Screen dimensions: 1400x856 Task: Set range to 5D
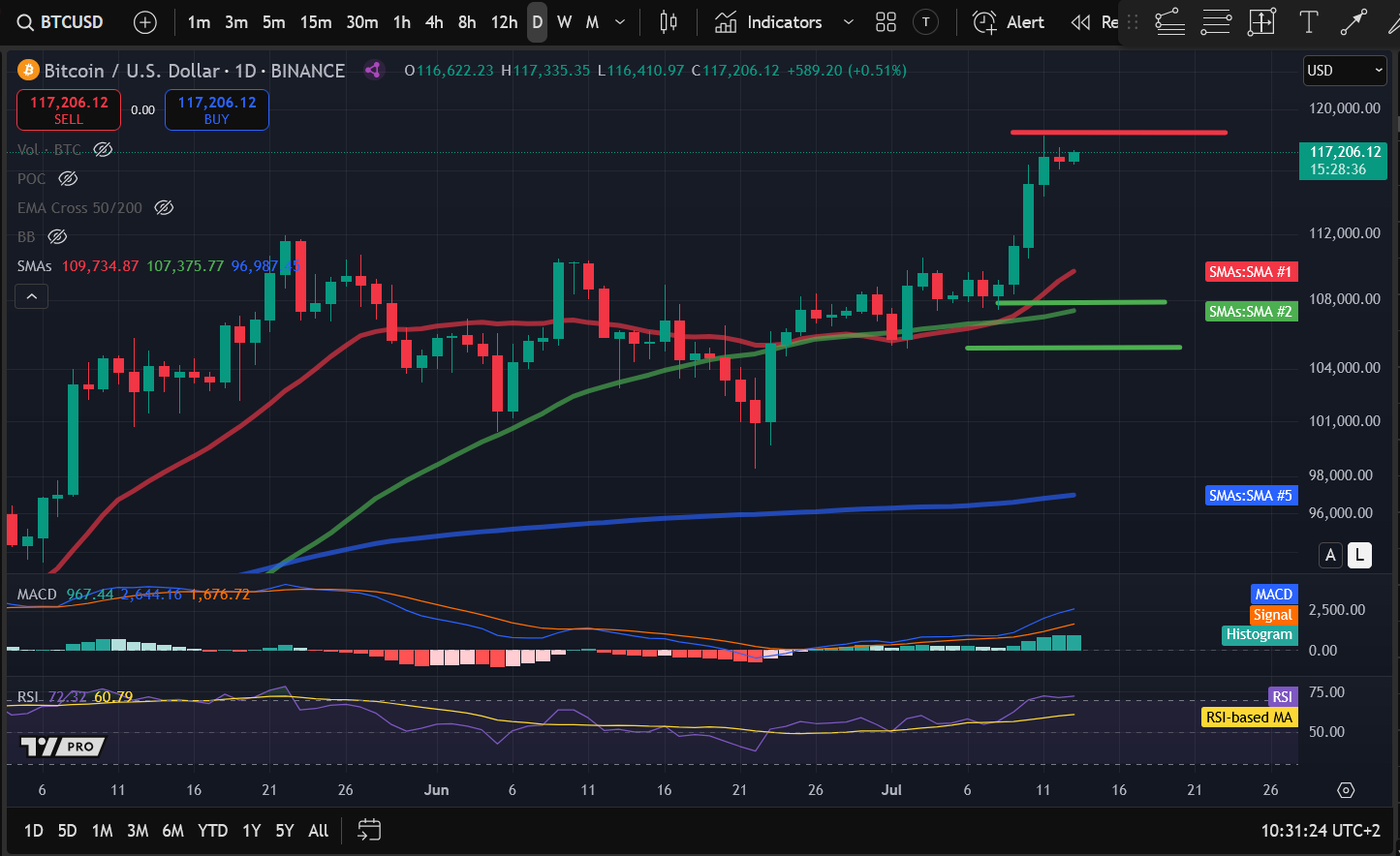(x=67, y=831)
